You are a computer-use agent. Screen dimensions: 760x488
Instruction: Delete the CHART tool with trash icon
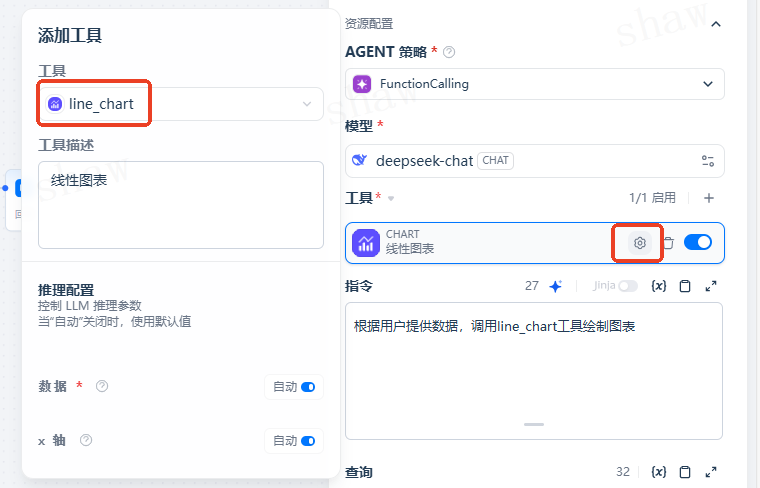[668, 243]
